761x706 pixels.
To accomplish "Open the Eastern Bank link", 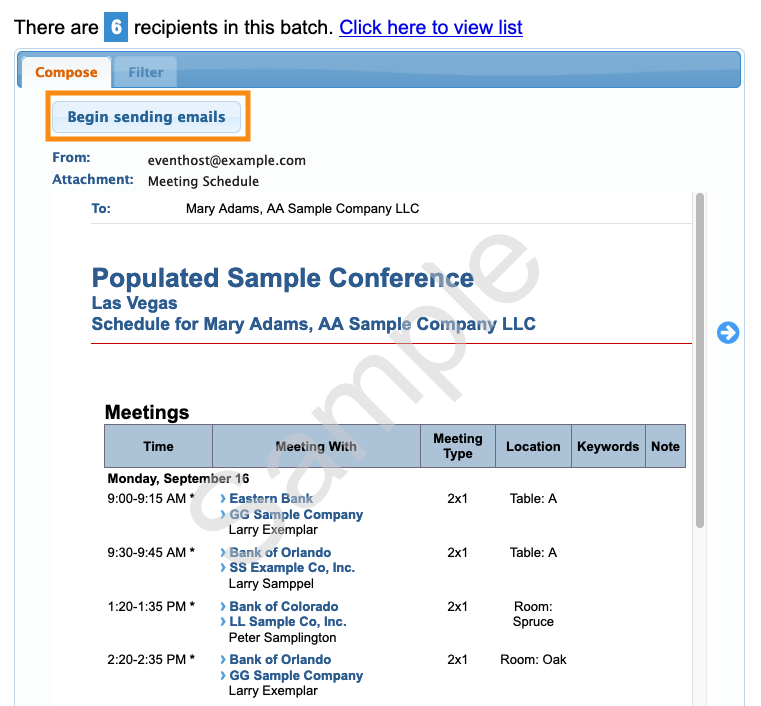I will coord(271,498).
